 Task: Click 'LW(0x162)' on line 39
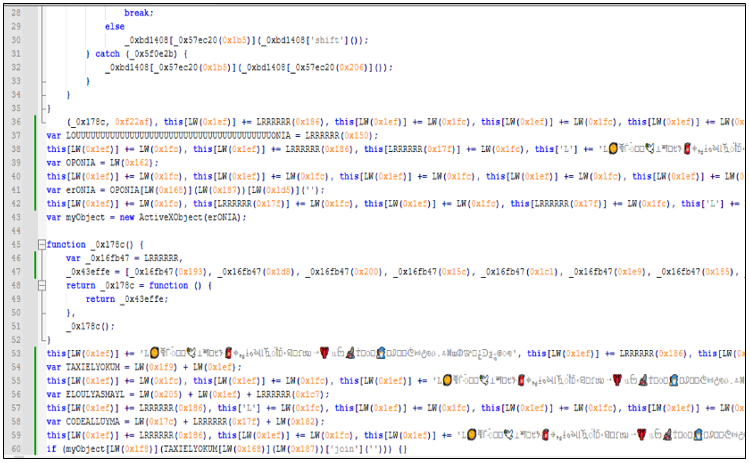pos(131,163)
